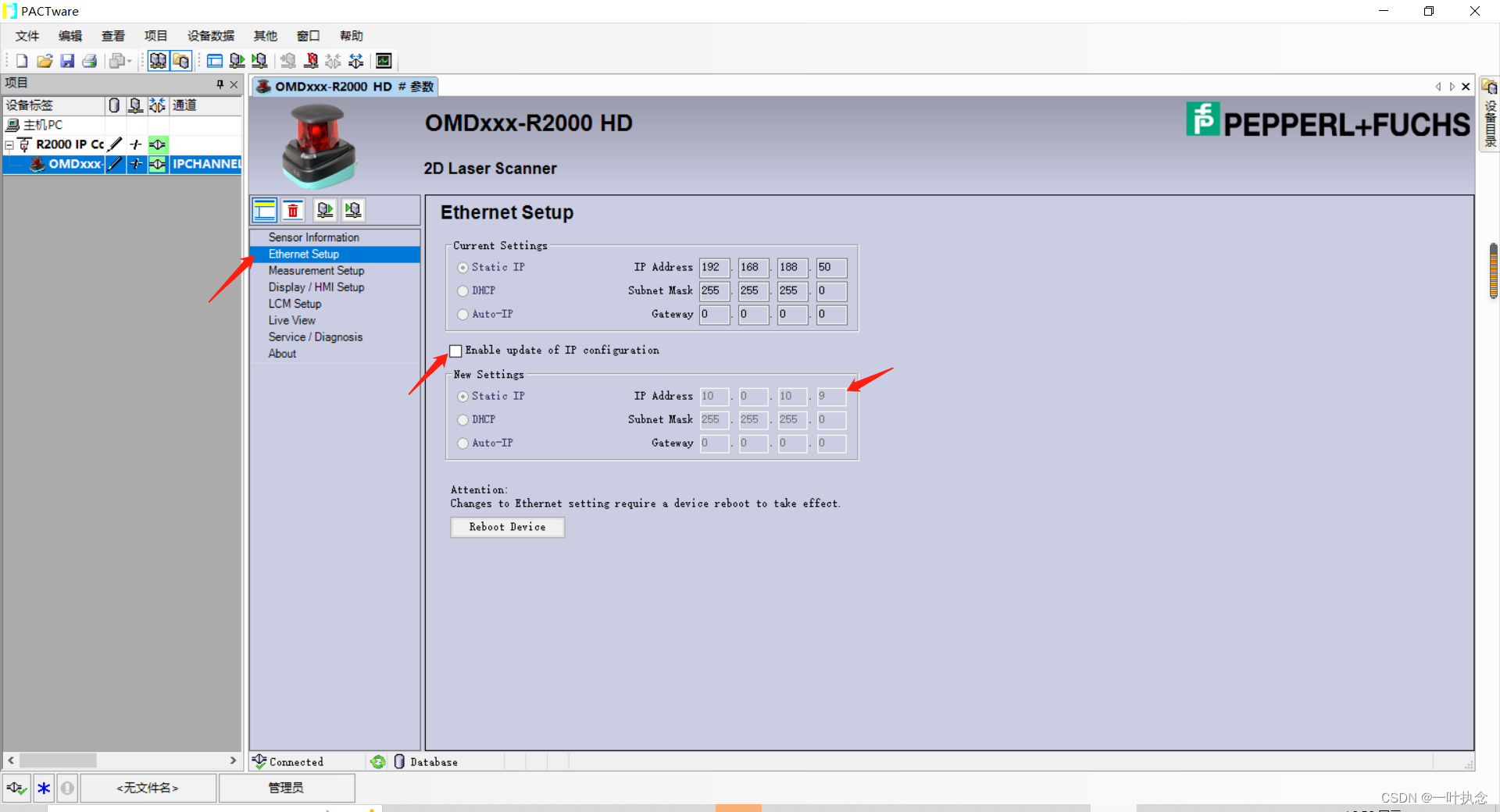
Task: Select DHCP under Current Settings
Action: (463, 291)
